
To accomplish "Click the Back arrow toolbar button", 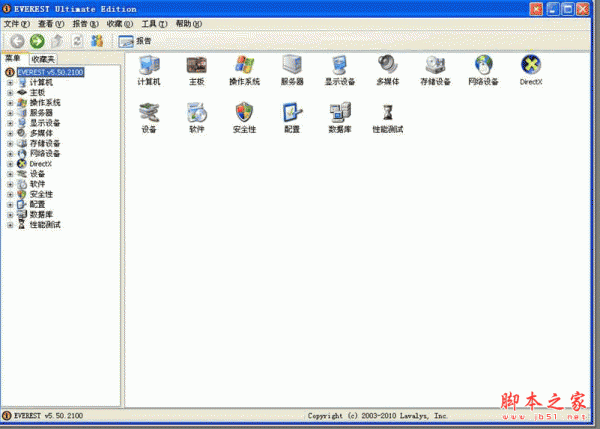I will (17, 41).
